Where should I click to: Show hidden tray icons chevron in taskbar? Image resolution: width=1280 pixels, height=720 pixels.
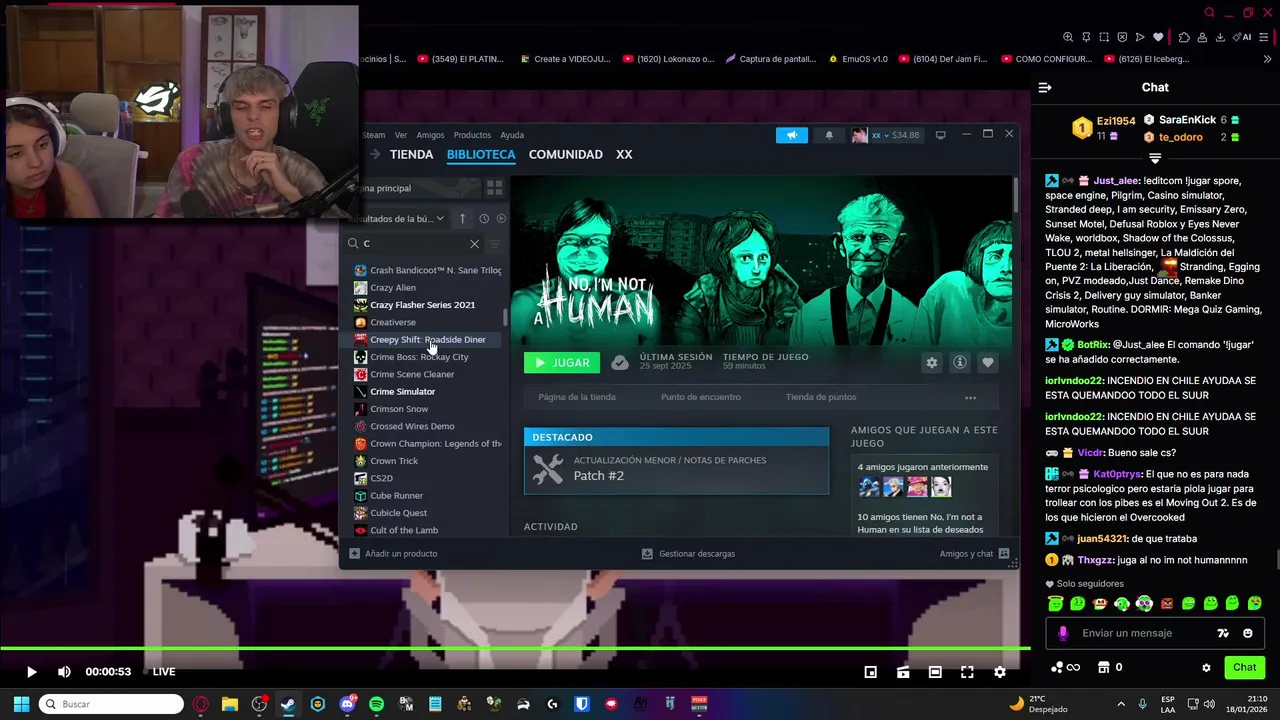click(x=1120, y=704)
